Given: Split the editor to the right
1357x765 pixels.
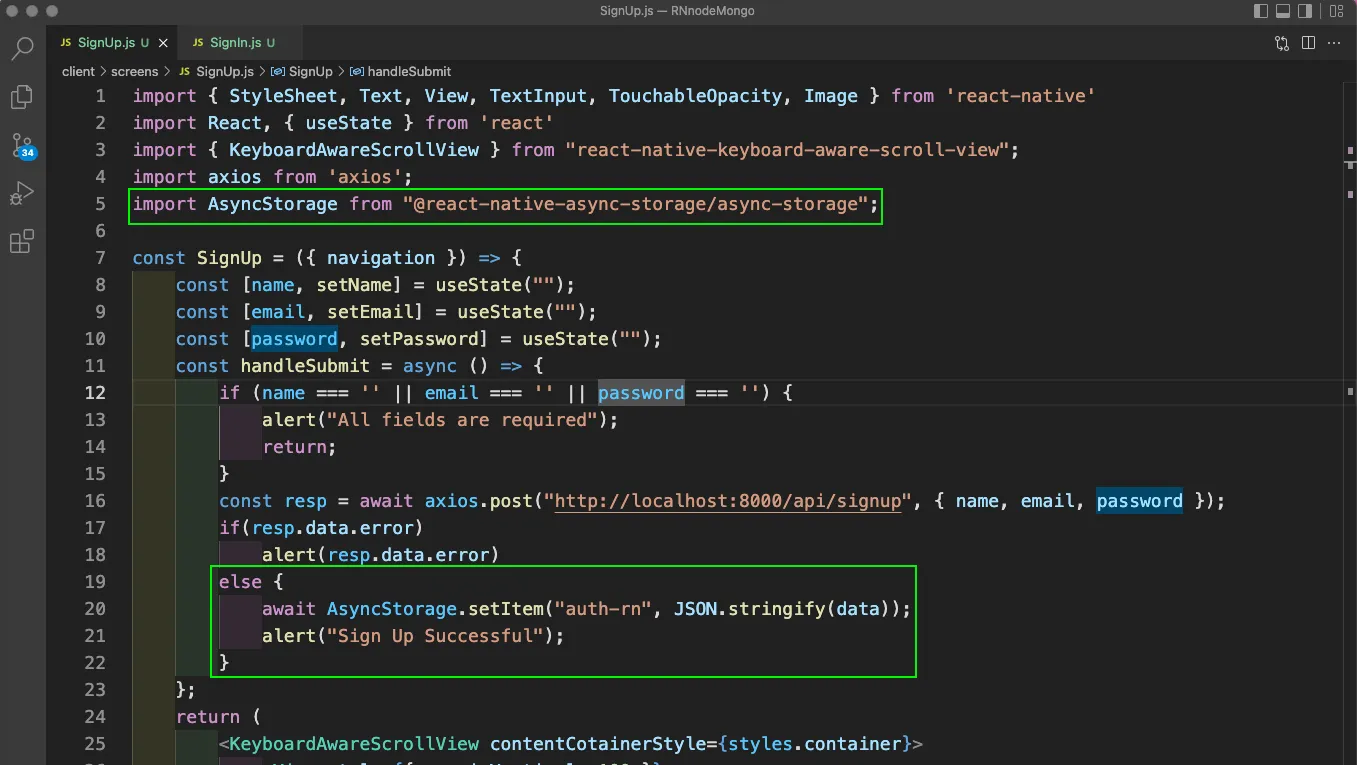Looking at the screenshot, I should point(1308,43).
